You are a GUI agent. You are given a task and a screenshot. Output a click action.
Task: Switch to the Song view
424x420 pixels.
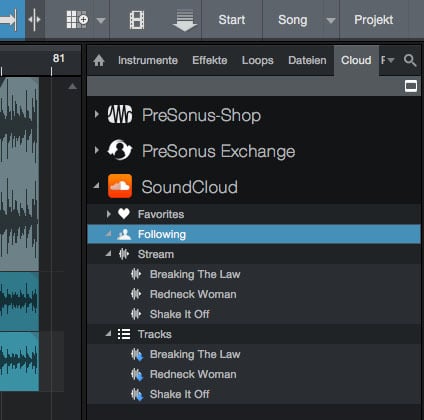pyautogui.click(x=292, y=20)
